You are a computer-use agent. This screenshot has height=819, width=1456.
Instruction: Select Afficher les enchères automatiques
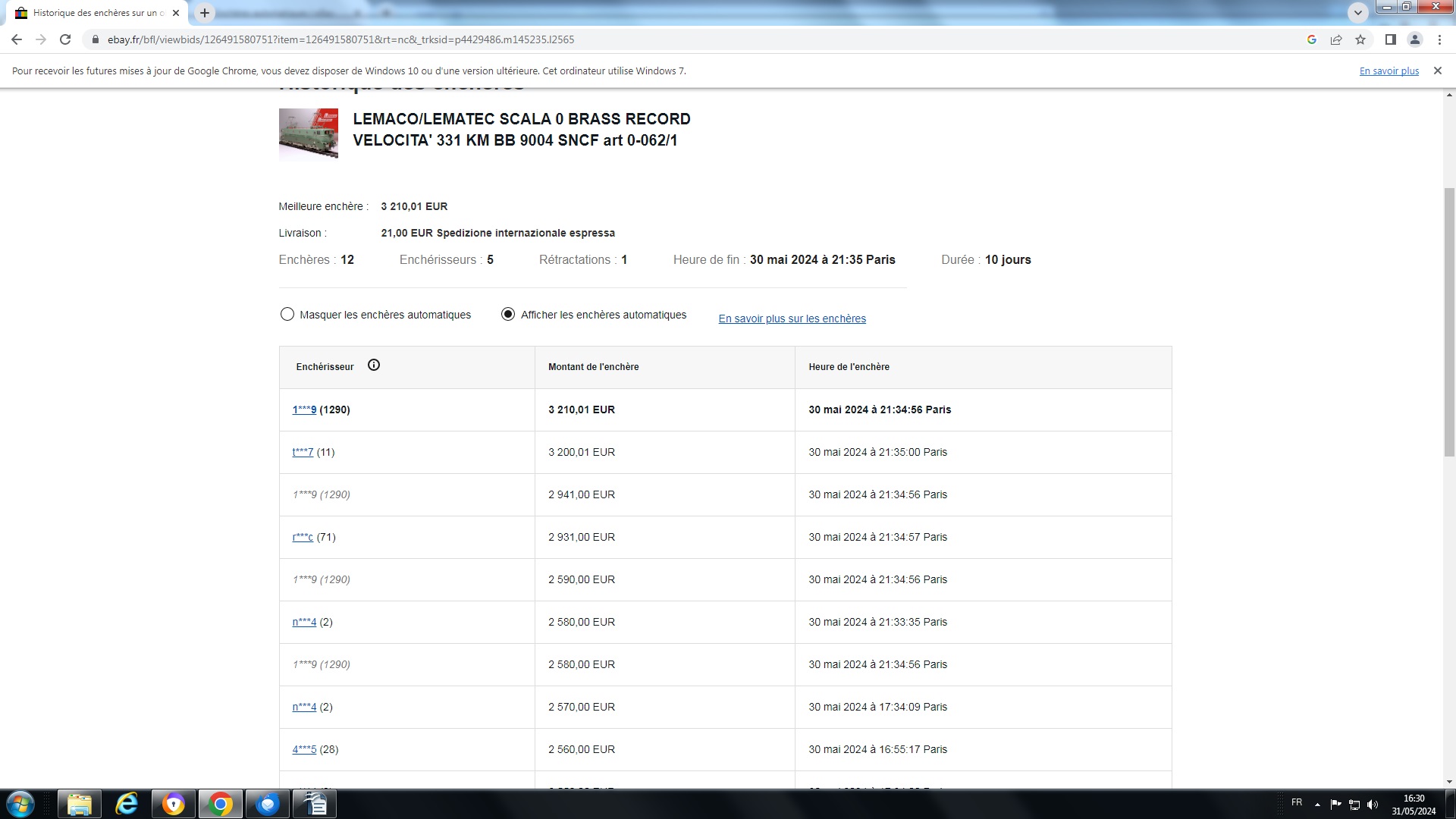508,314
